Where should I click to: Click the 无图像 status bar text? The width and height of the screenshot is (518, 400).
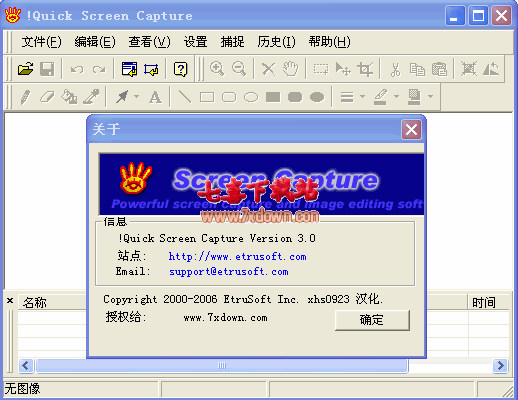click(22, 389)
